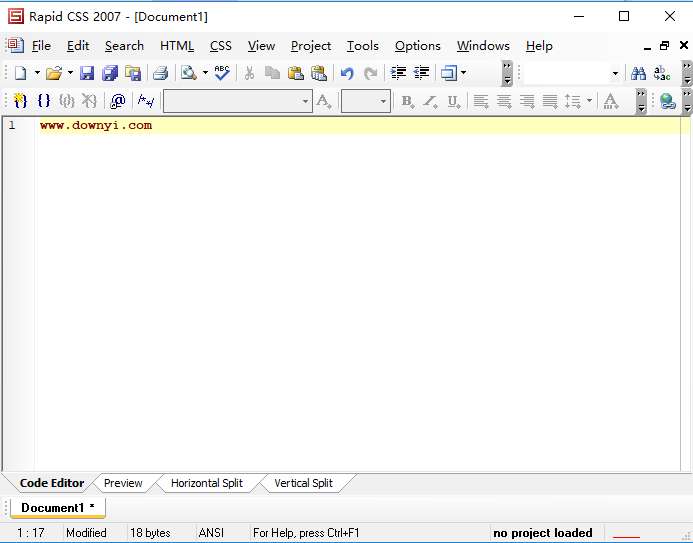Image resolution: width=693 pixels, height=543 pixels.
Task: Open the CSS menu
Action: [221, 46]
